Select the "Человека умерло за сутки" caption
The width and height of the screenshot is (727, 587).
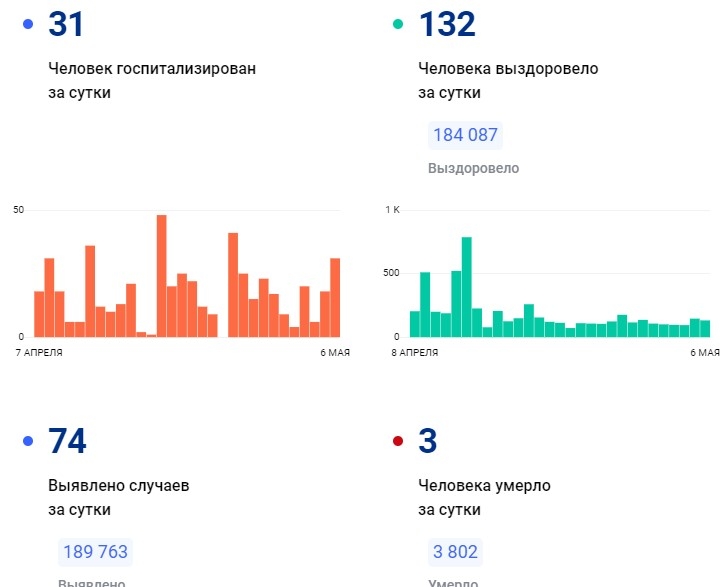483,497
